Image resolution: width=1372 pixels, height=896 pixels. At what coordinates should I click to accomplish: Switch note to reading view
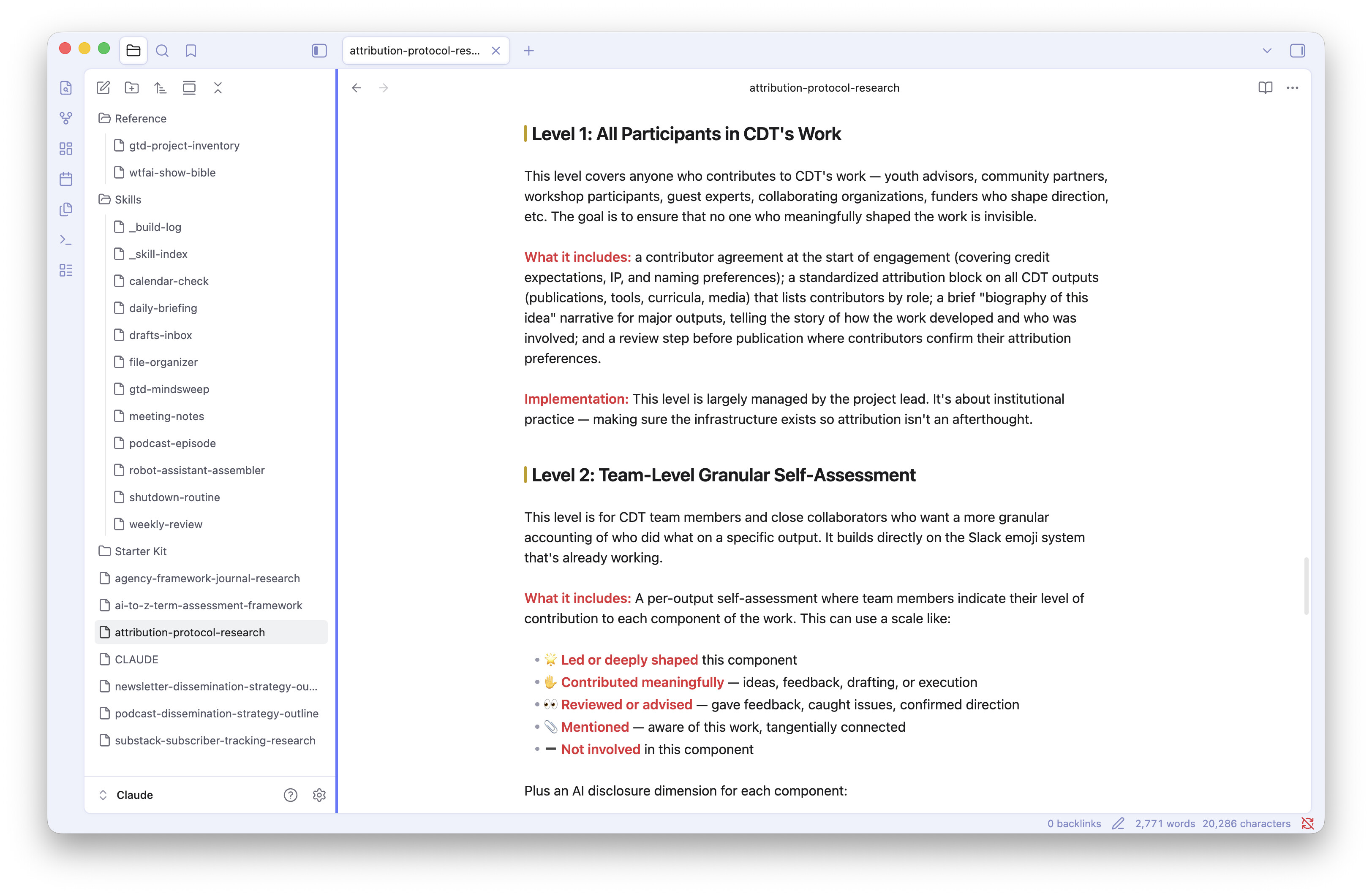(1265, 87)
